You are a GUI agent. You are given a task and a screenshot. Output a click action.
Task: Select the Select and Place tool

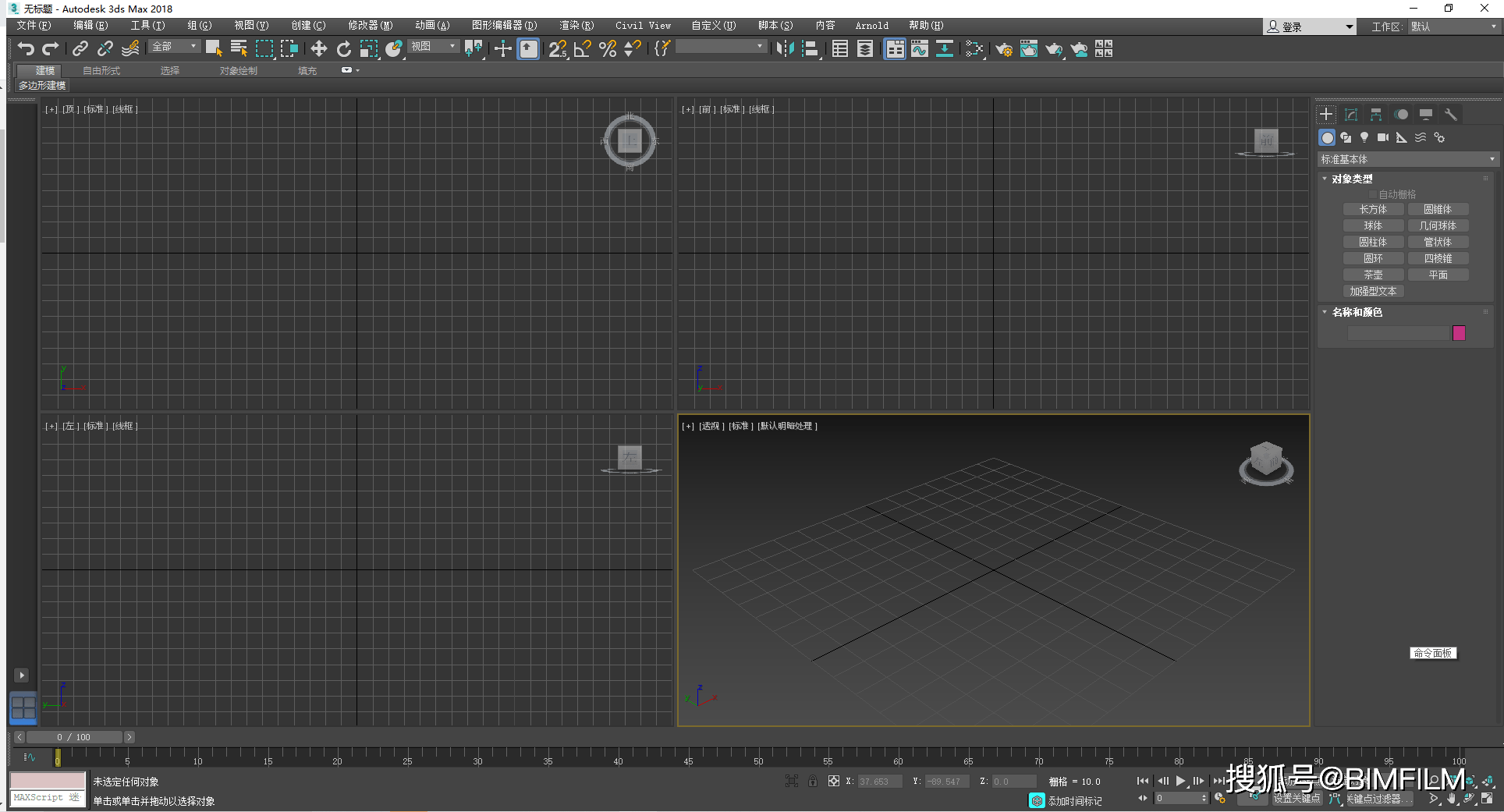[x=394, y=49]
